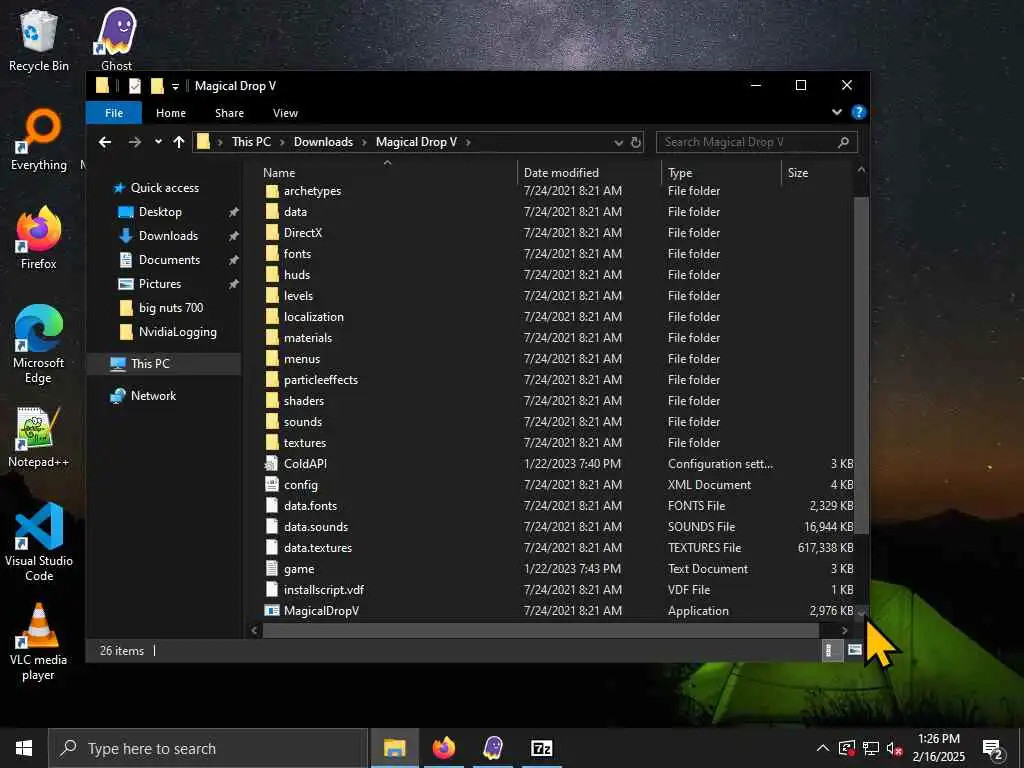Open the customize quick access toolbar dropdown
This screenshot has width=1024, height=768.
pyautogui.click(x=175, y=86)
